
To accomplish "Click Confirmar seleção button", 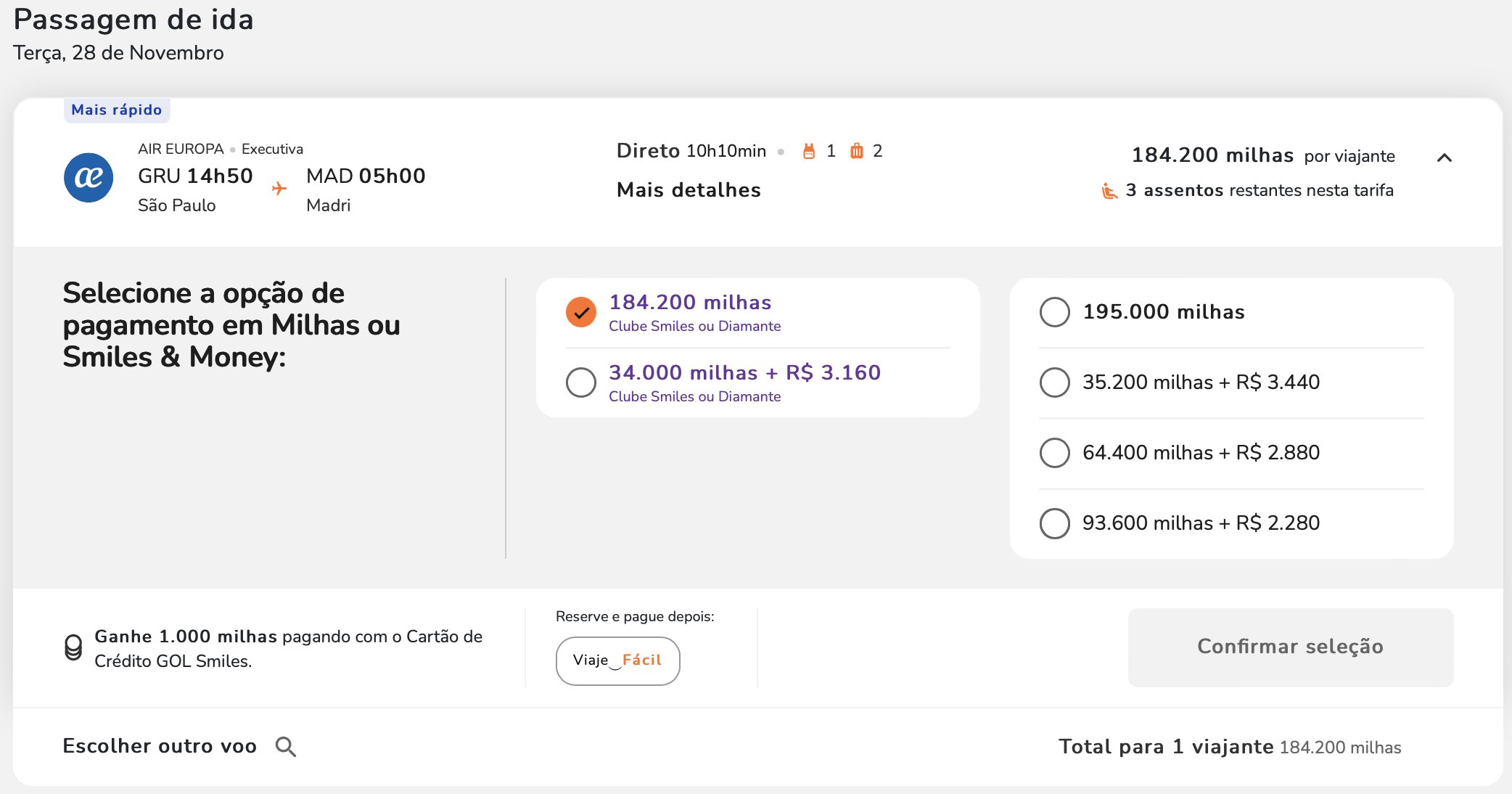I will point(1291,647).
